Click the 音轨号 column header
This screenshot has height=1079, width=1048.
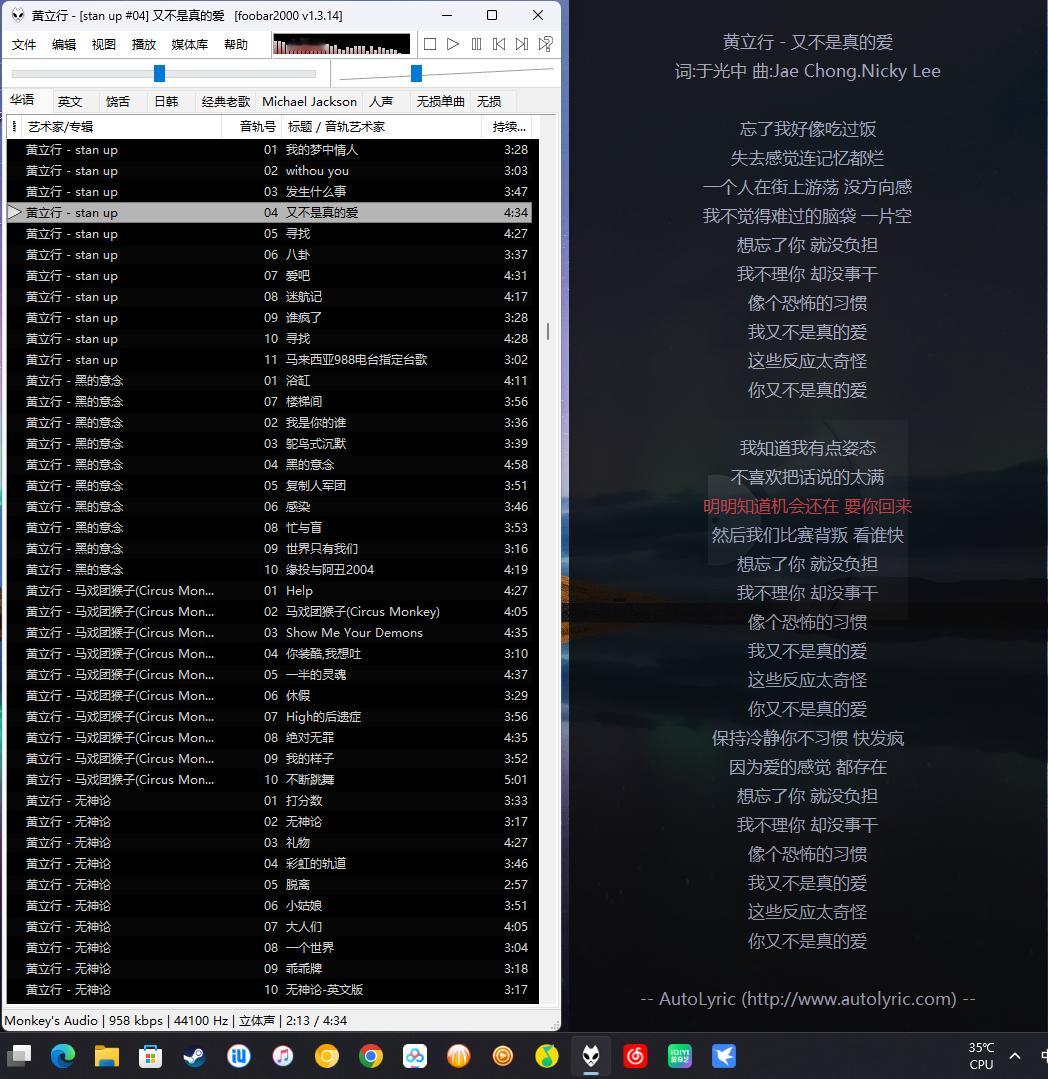click(x=252, y=127)
